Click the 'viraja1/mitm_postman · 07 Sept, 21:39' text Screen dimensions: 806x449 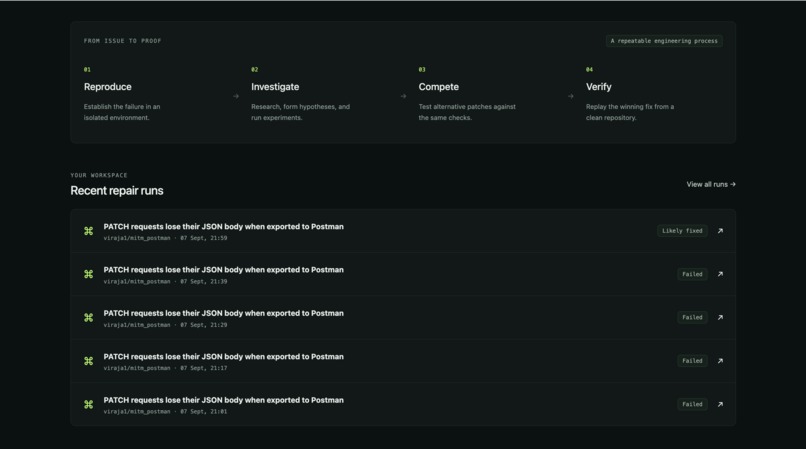click(x=165, y=281)
